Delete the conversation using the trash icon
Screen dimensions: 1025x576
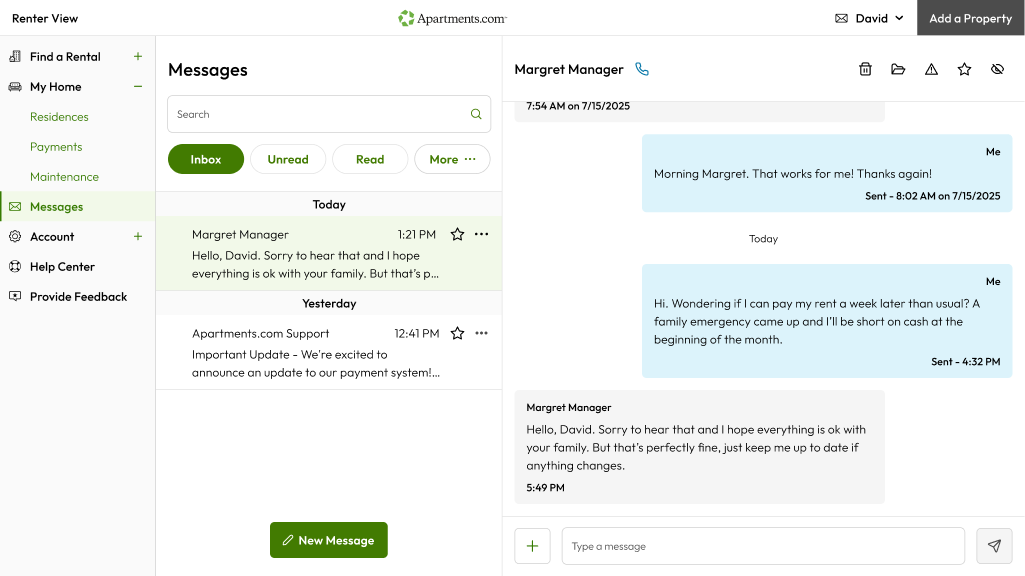coord(865,69)
